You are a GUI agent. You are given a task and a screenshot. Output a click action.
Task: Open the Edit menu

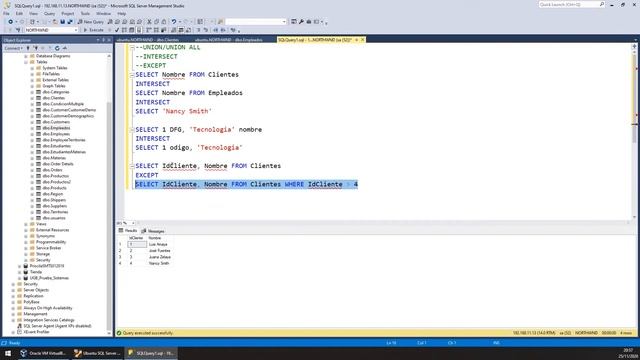[19, 13]
